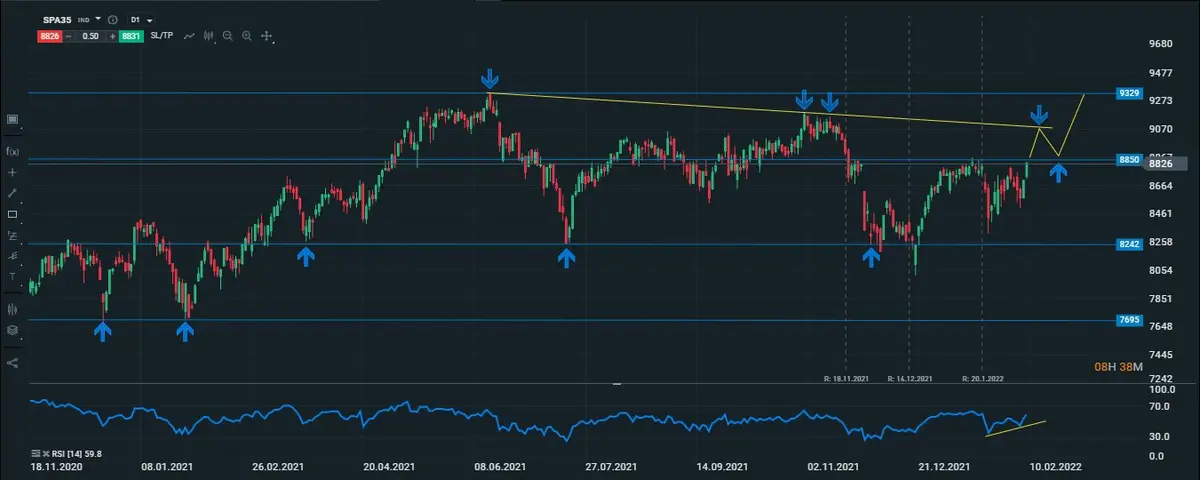Screen dimensions: 1200x480
Task: Open the D1 timeframe dropdown
Action: [x=142, y=20]
